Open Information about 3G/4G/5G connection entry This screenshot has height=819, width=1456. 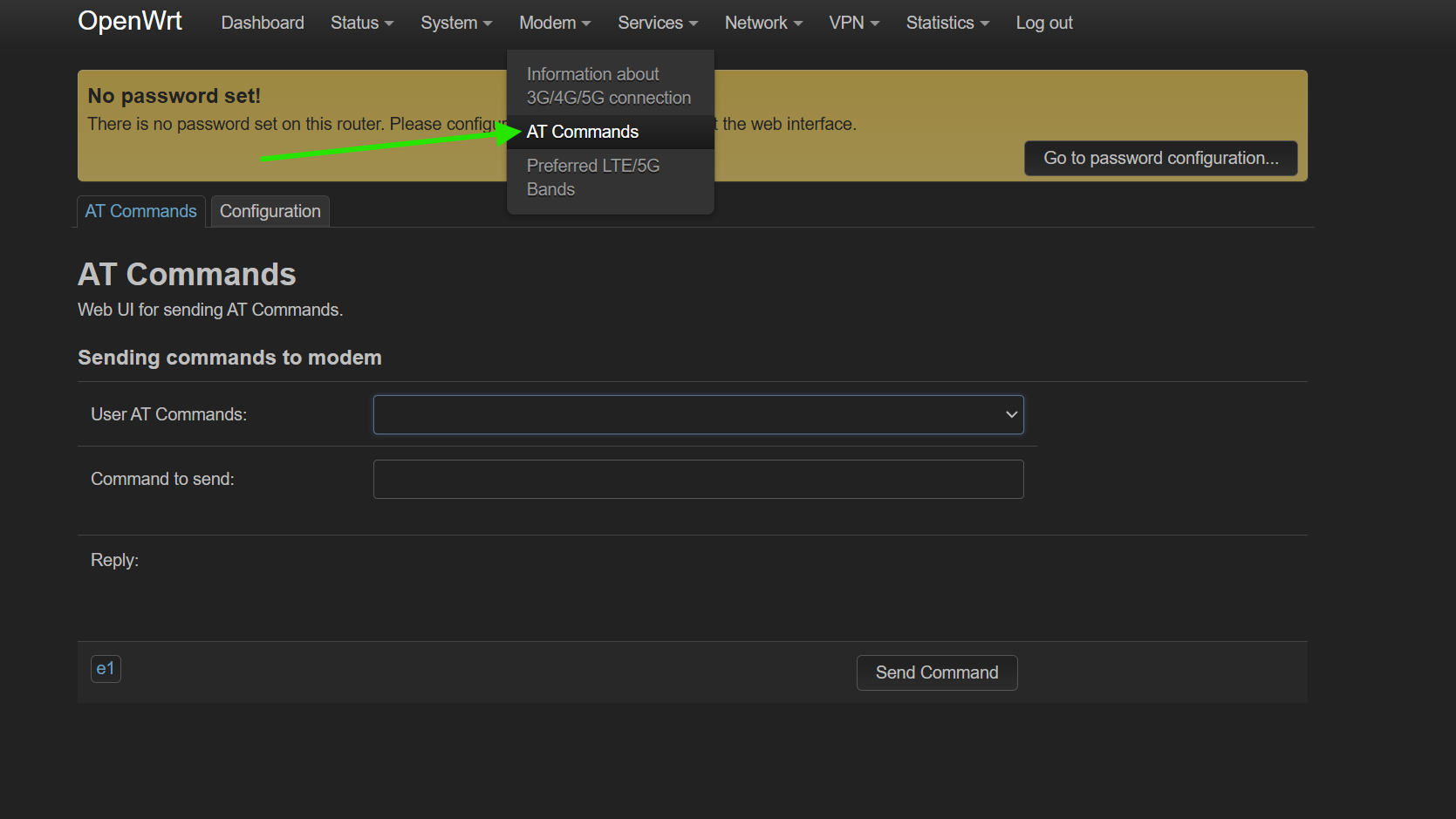coord(610,85)
